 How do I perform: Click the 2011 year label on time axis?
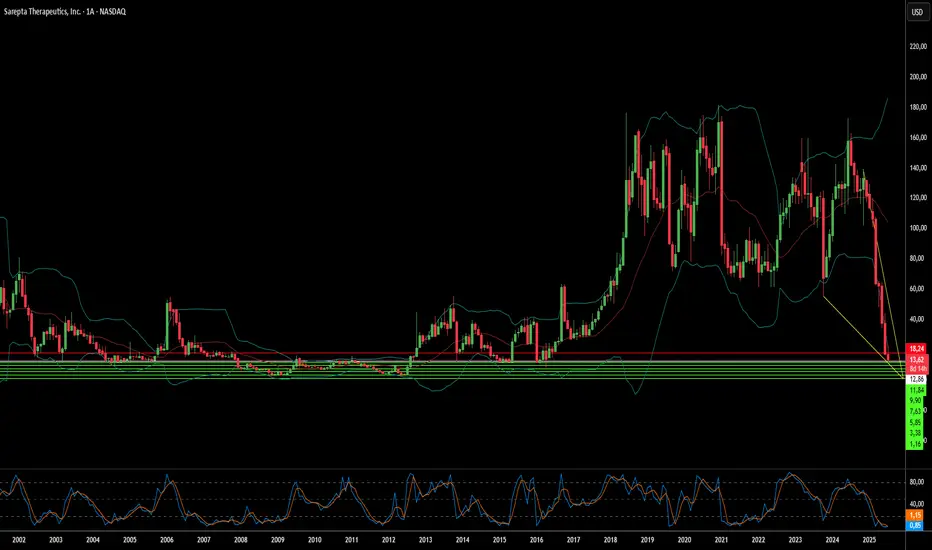click(x=351, y=540)
